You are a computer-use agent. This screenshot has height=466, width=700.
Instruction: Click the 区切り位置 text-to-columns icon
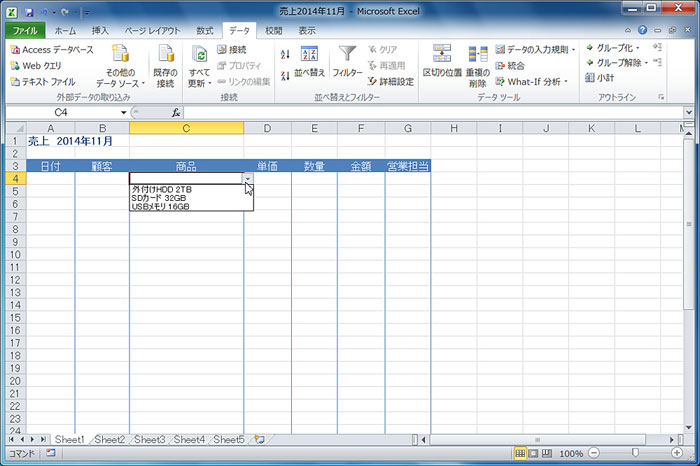(x=442, y=56)
